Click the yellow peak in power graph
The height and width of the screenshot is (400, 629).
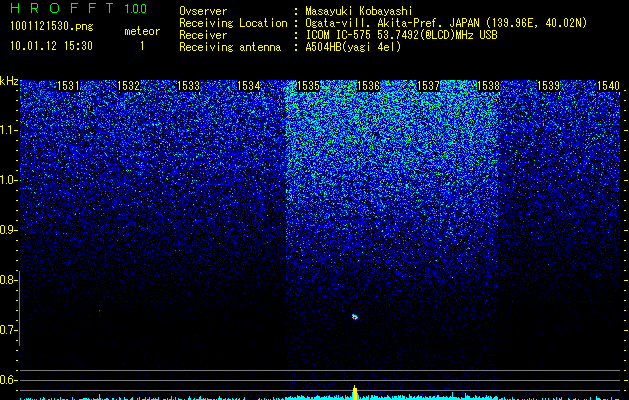coord(355,392)
